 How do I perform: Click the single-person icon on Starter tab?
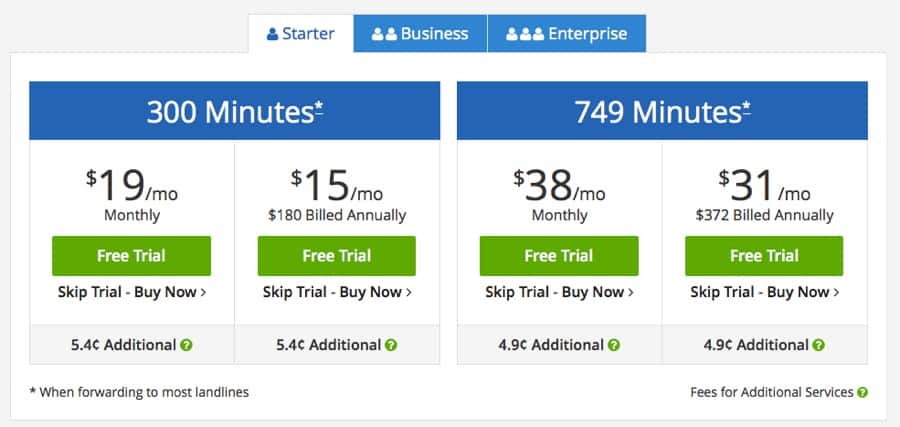pos(273,34)
